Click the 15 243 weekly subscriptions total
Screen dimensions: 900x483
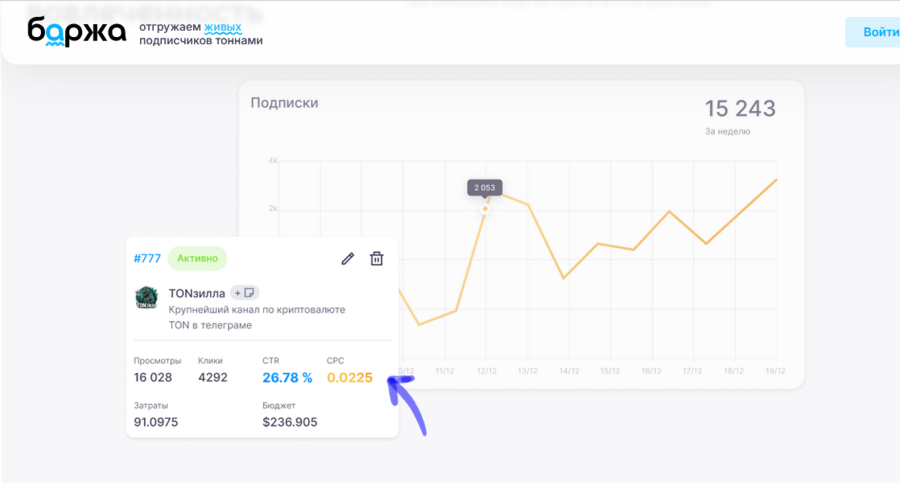click(740, 109)
